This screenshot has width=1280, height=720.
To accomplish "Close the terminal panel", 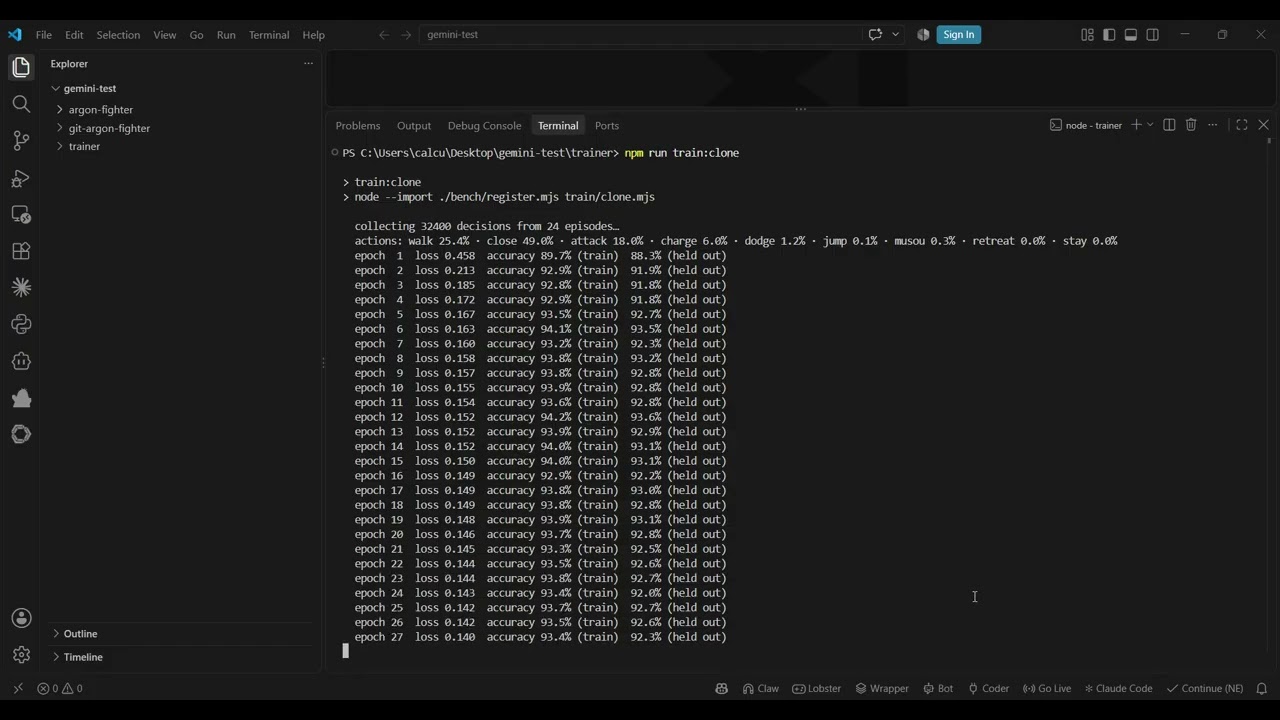I will (1263, 125).
